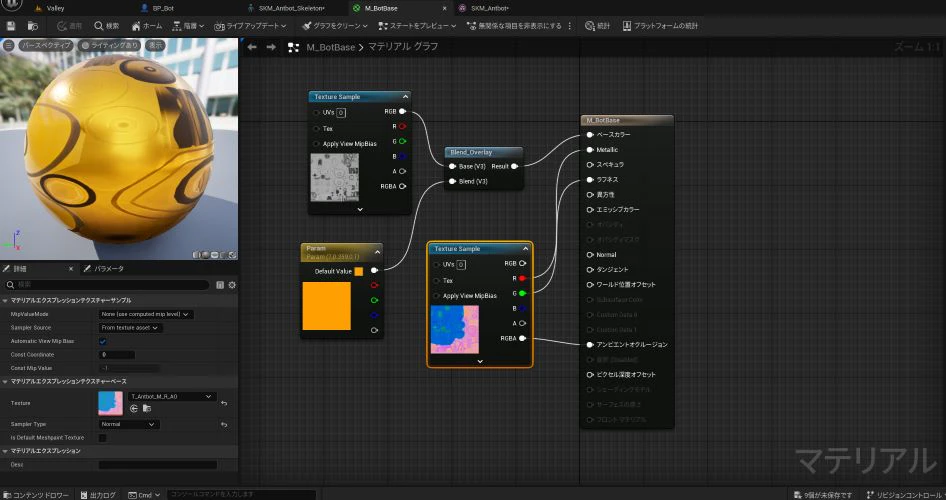Click the Param node large orange preview
This screenshot has width=946, height=500.
[x=326, y=306]
